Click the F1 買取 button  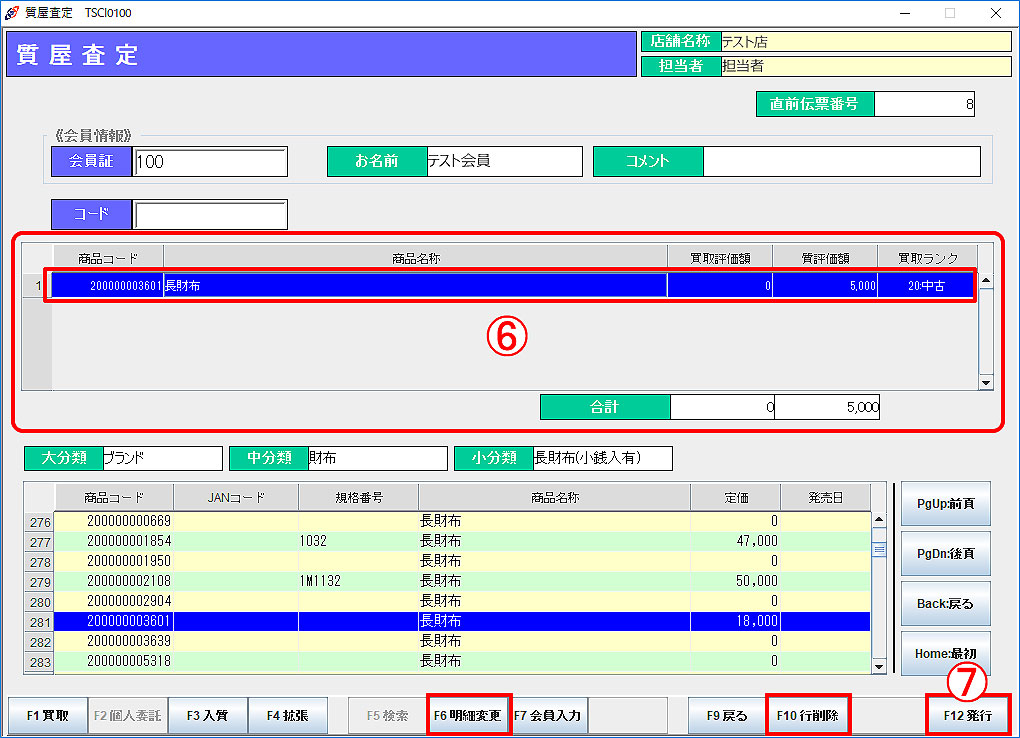48,716
